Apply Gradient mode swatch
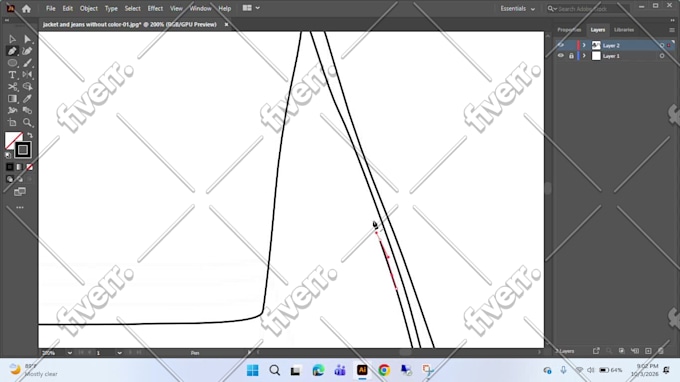 click(20, 167)
